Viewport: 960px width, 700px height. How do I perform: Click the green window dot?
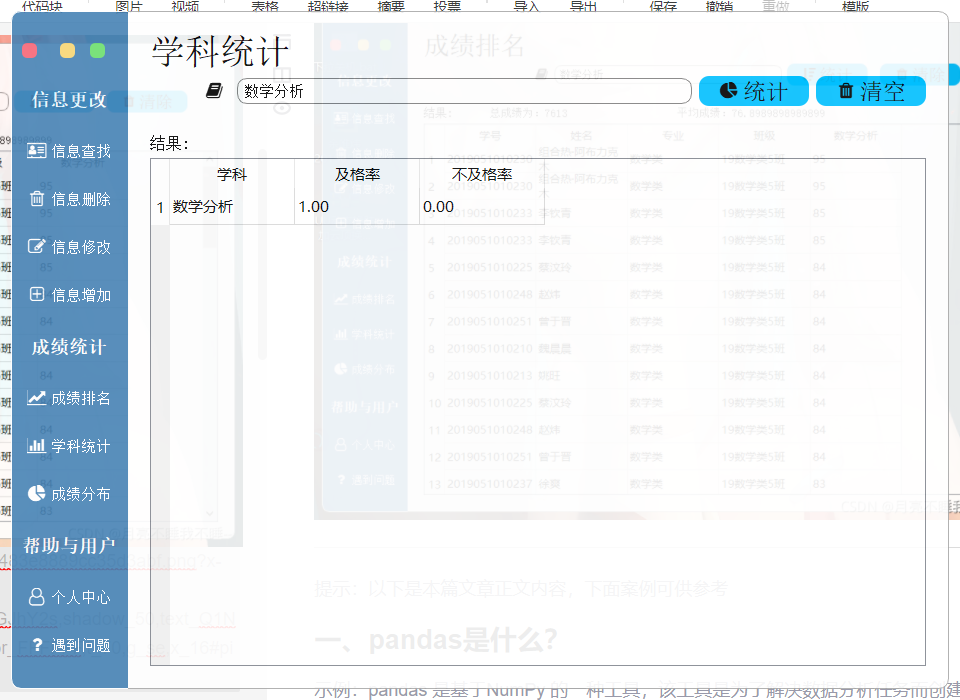(x=97, y=50)
